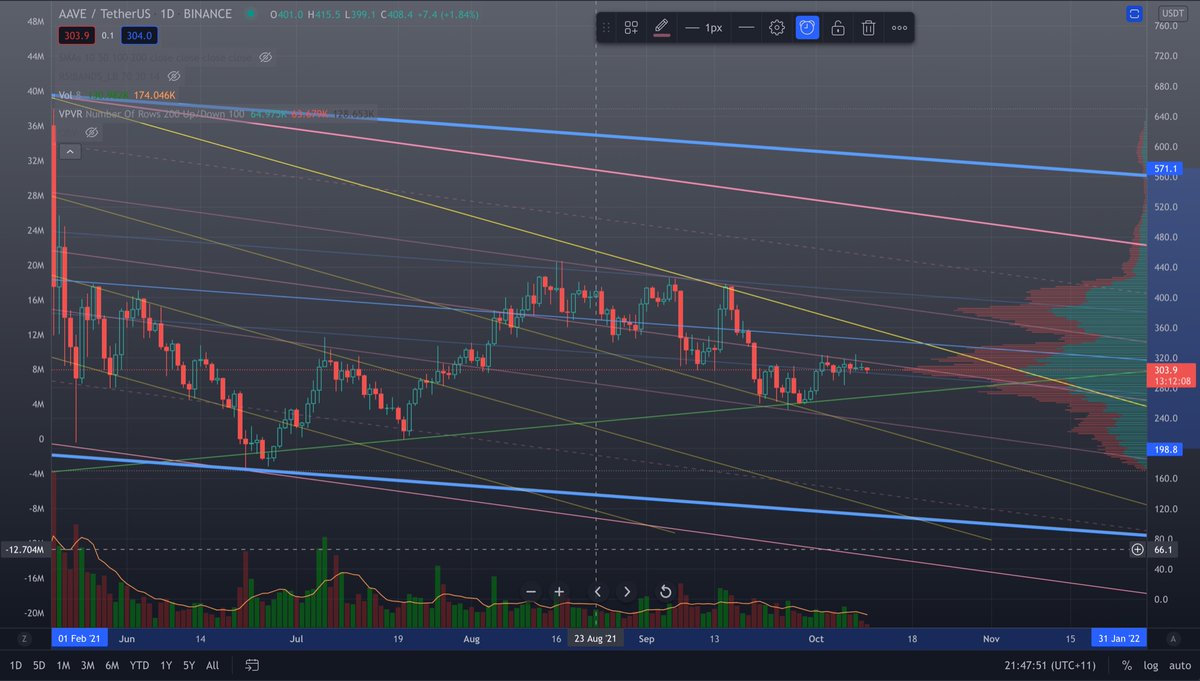Click the blue switch icon near USDT

click(1134, 13)
